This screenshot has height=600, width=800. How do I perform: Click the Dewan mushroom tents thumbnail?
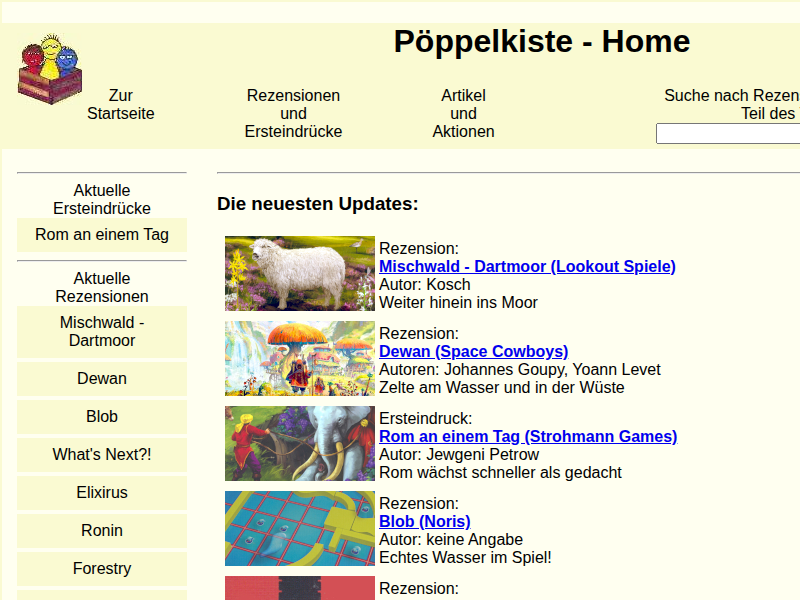pyautogui.click(x=299, y=358)
